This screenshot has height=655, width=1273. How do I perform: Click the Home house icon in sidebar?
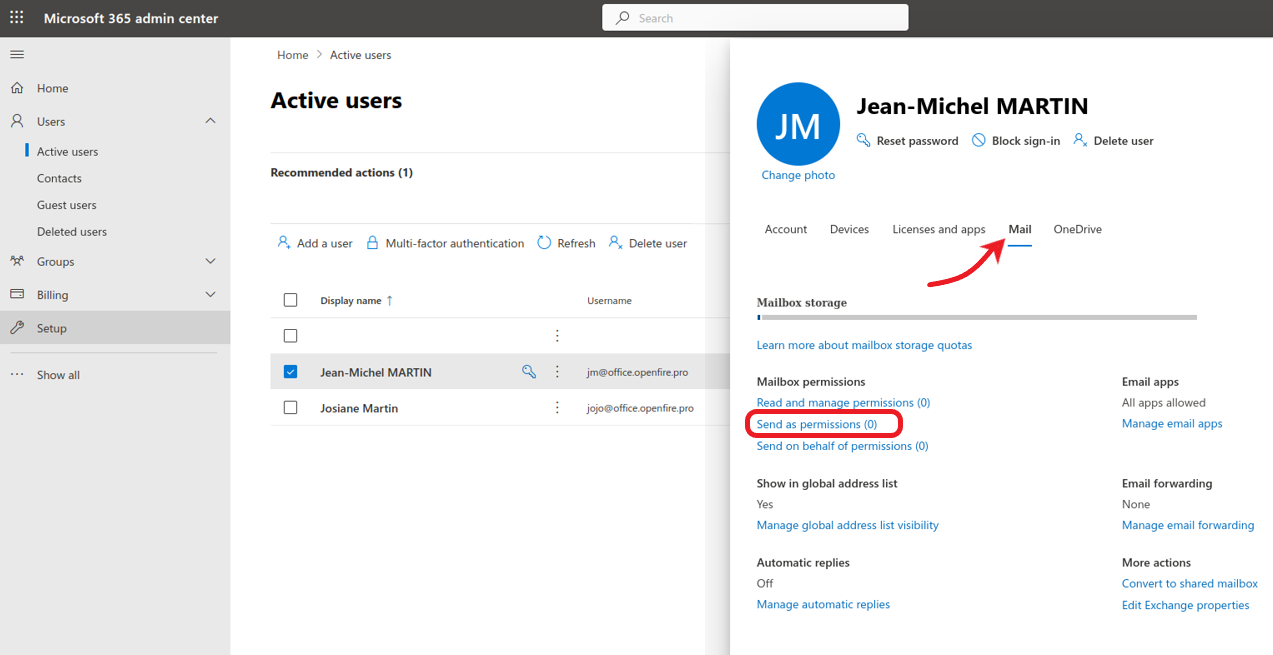click(x=17, y=88)
